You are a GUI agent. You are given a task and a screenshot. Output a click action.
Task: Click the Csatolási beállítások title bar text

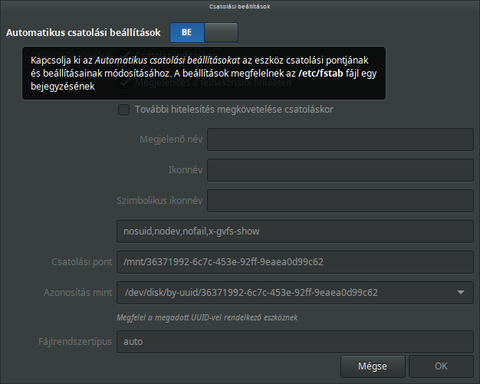[x=240, y=6]
